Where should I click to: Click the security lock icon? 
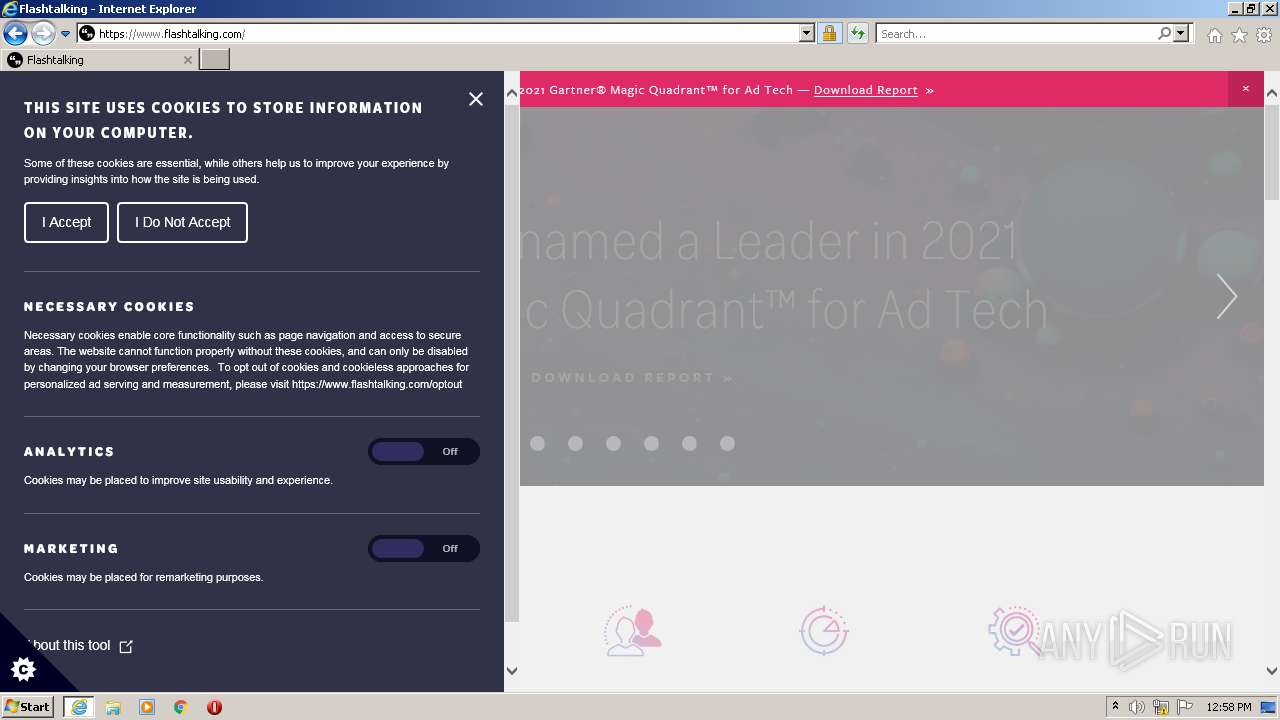click(x=829, y=34)
